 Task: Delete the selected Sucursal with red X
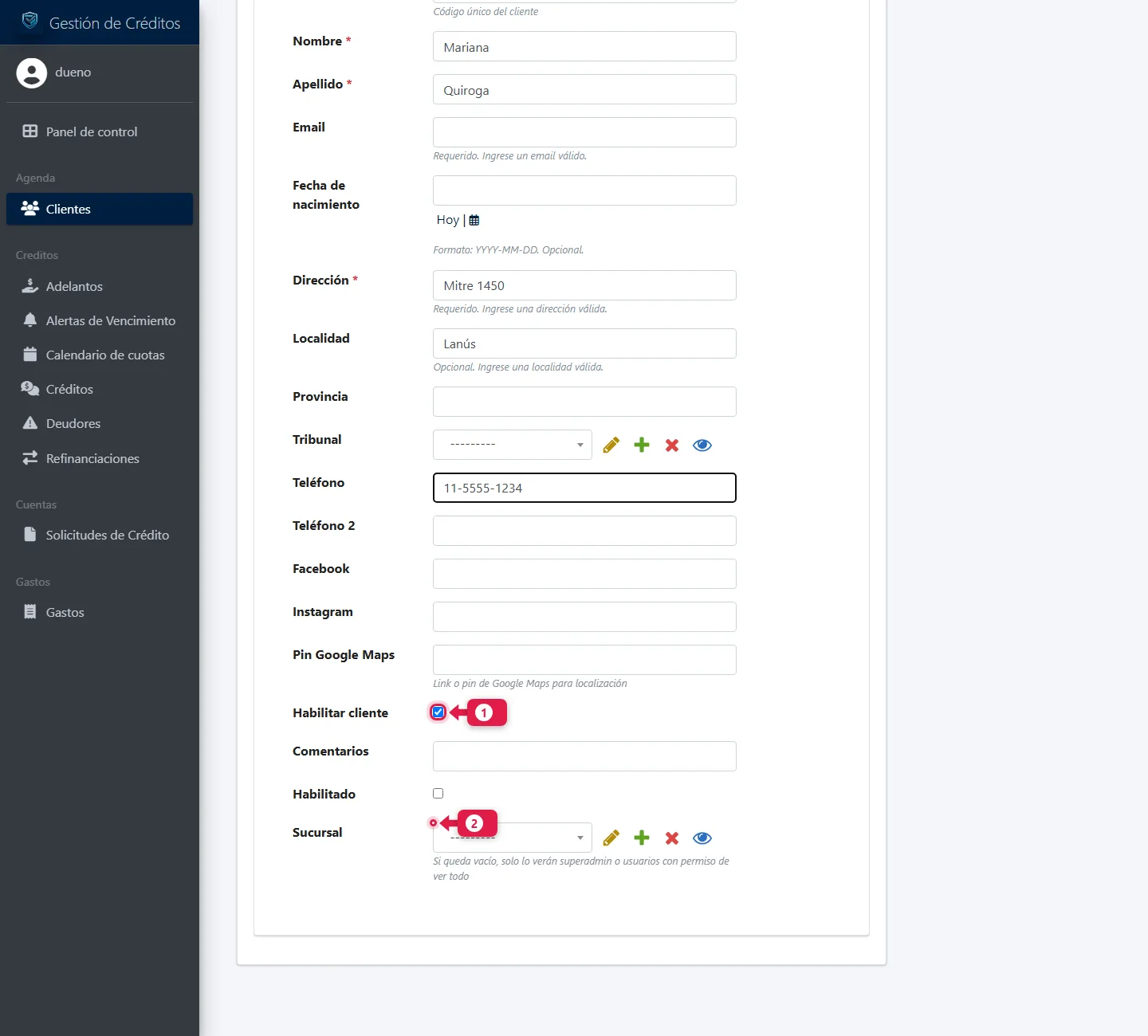tap(672, 838)
